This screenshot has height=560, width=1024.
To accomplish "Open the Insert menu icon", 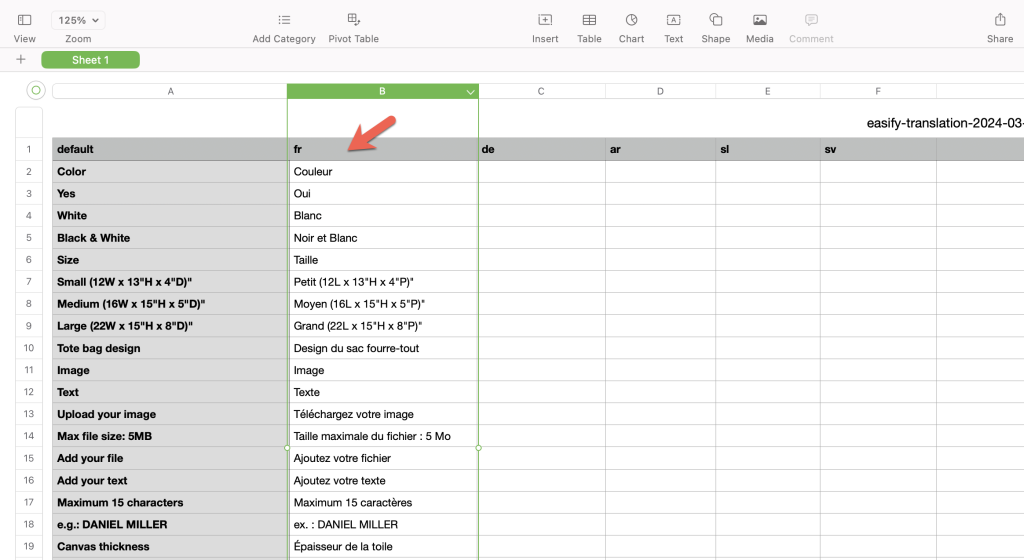I will (545, 20).
